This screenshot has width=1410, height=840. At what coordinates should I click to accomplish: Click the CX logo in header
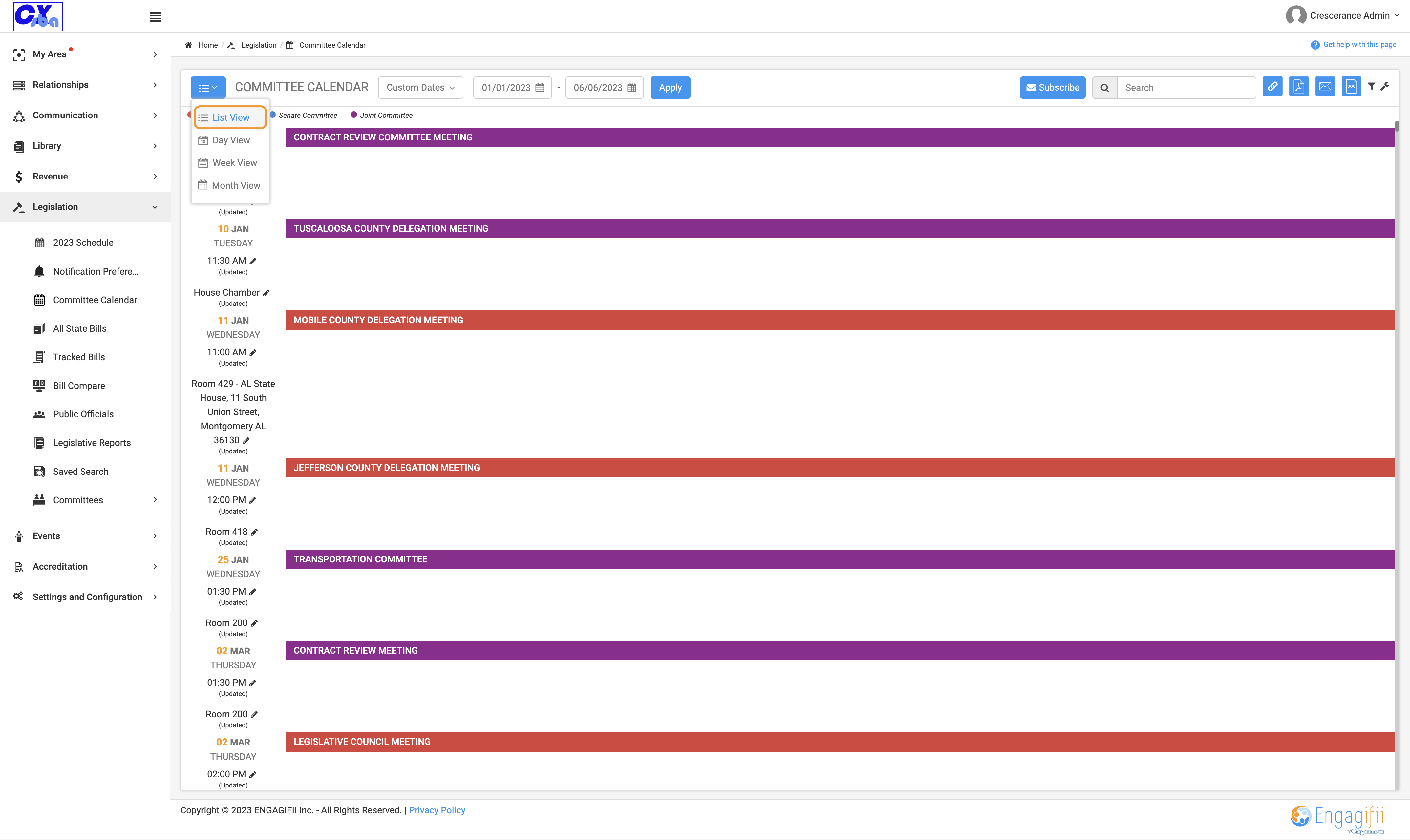pos(38,16)
